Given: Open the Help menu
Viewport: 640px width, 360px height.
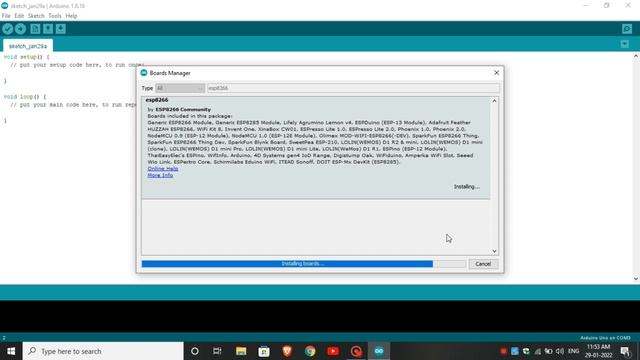Looking at the screenshot, I should pos(71,16).
